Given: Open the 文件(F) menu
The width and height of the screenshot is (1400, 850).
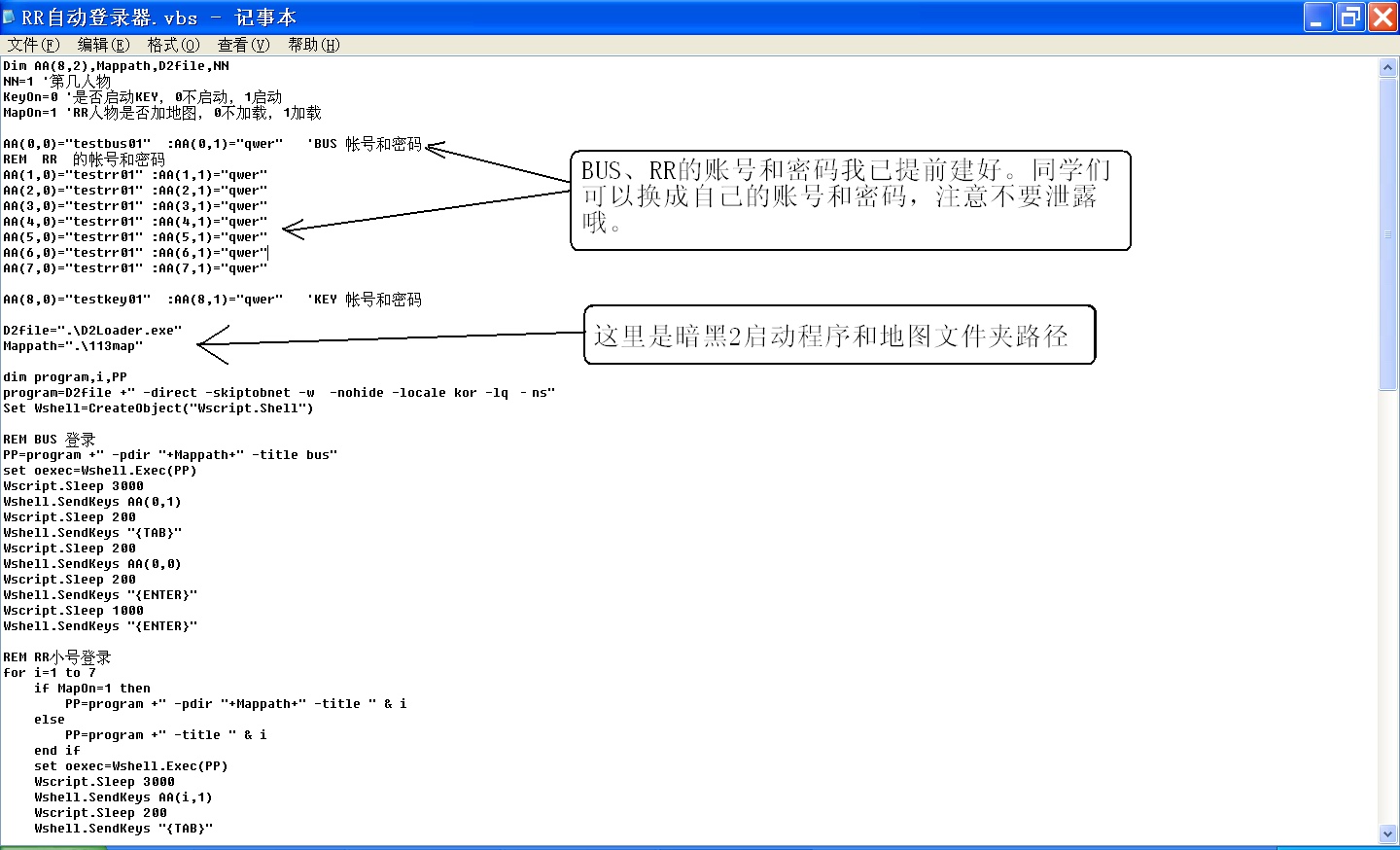Looking at the screenshot, I should click(x=34, y=45).
